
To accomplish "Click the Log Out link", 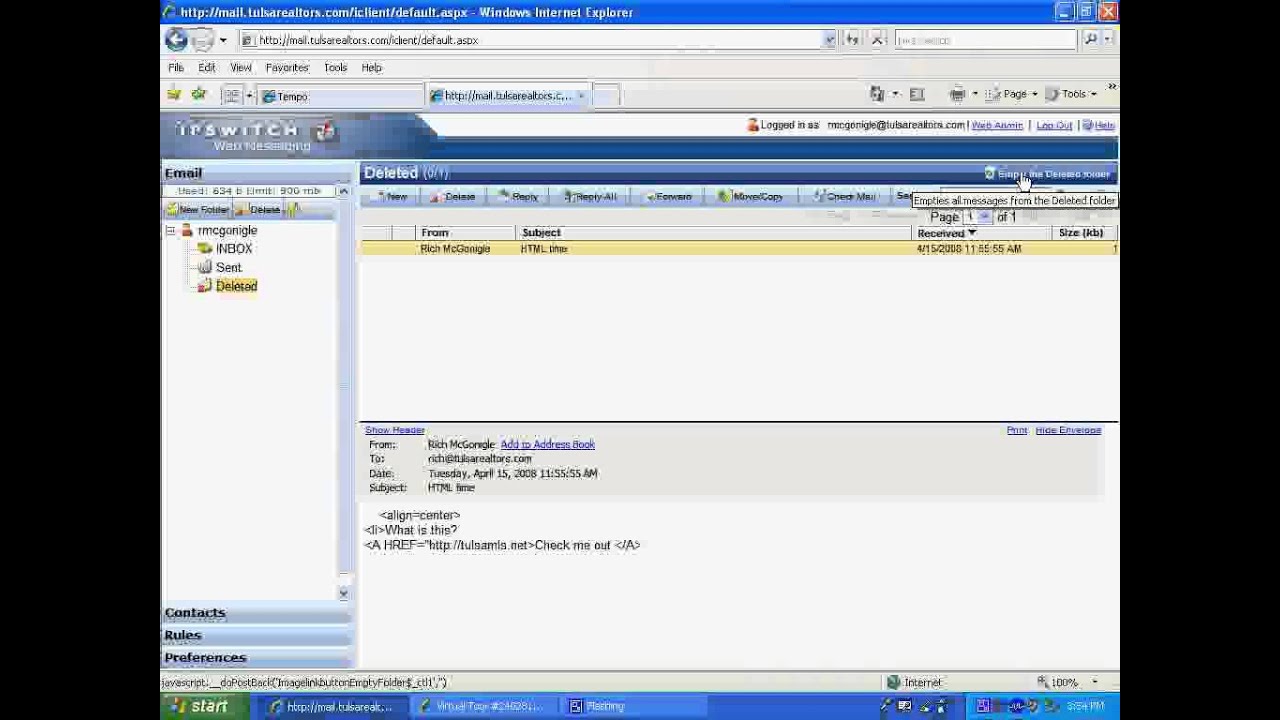I will [1054, 126].
